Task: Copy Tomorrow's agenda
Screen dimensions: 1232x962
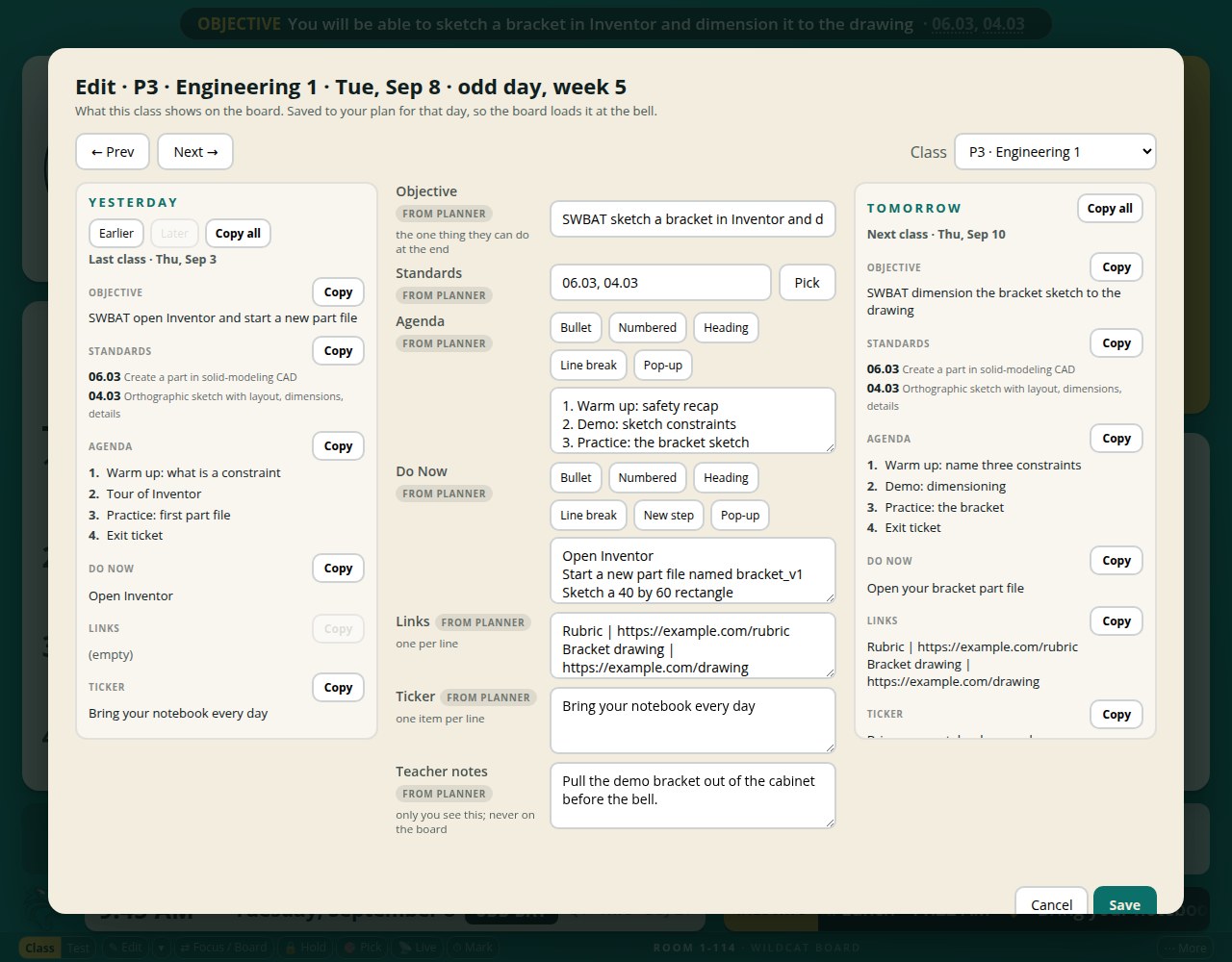Action: pyautogui.click(x=1116, y=439)
